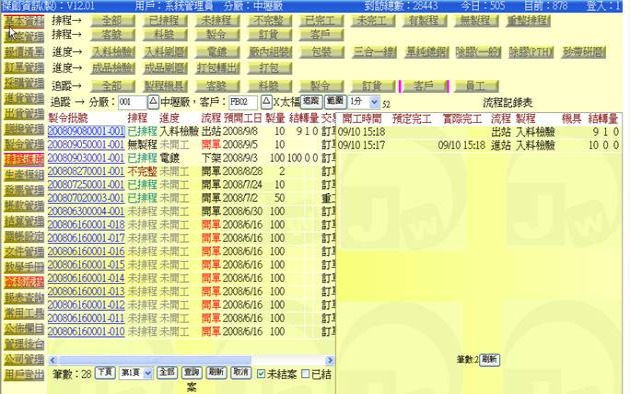The height and width of the screenshot is (394, 630).
Task: Check the 已結案 checkbox
Action: click(305, 374)
